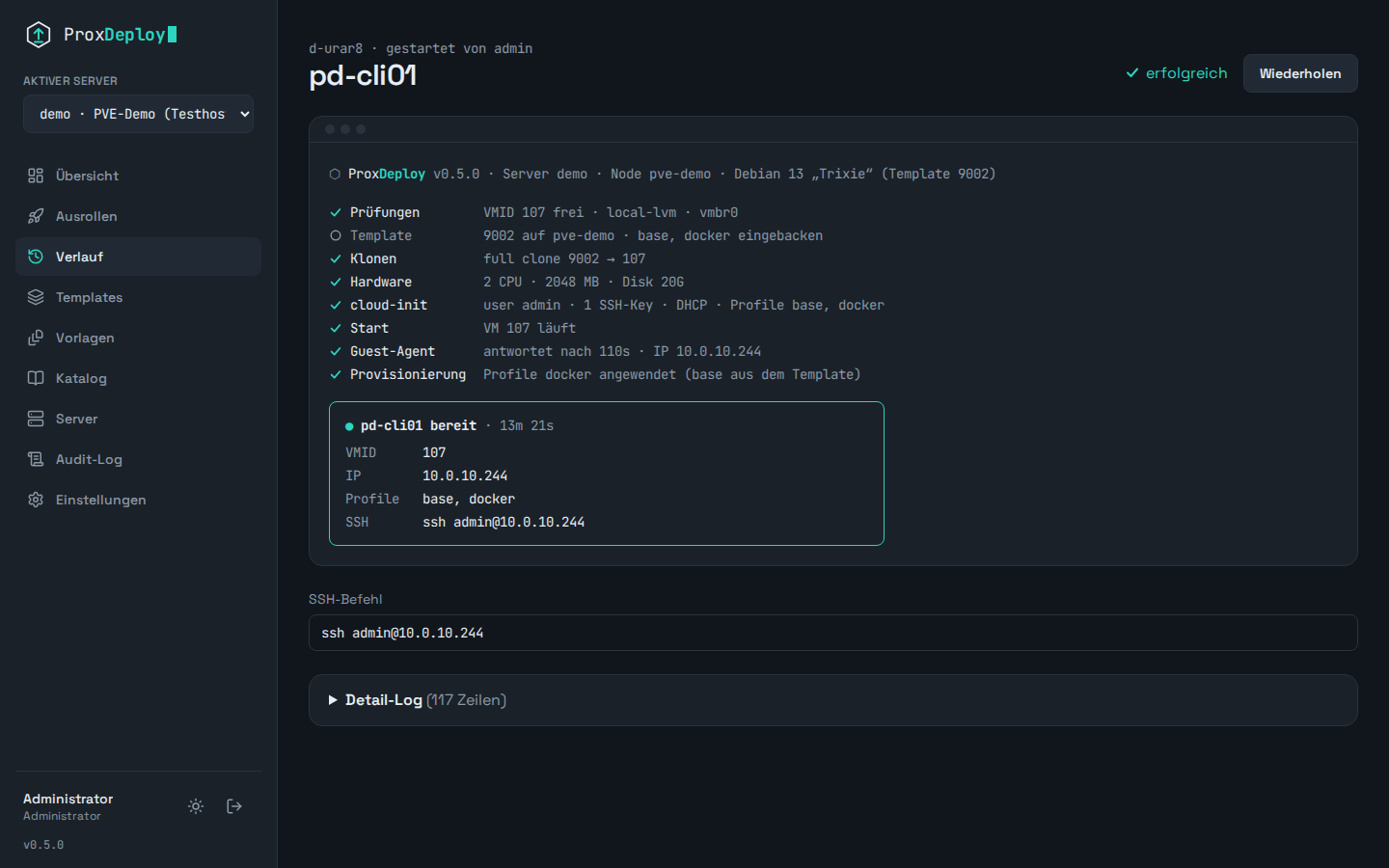Click the green status dot beside pd-cli01 bereit
This screenshot has width=1389, height=868.
(349, 426)
